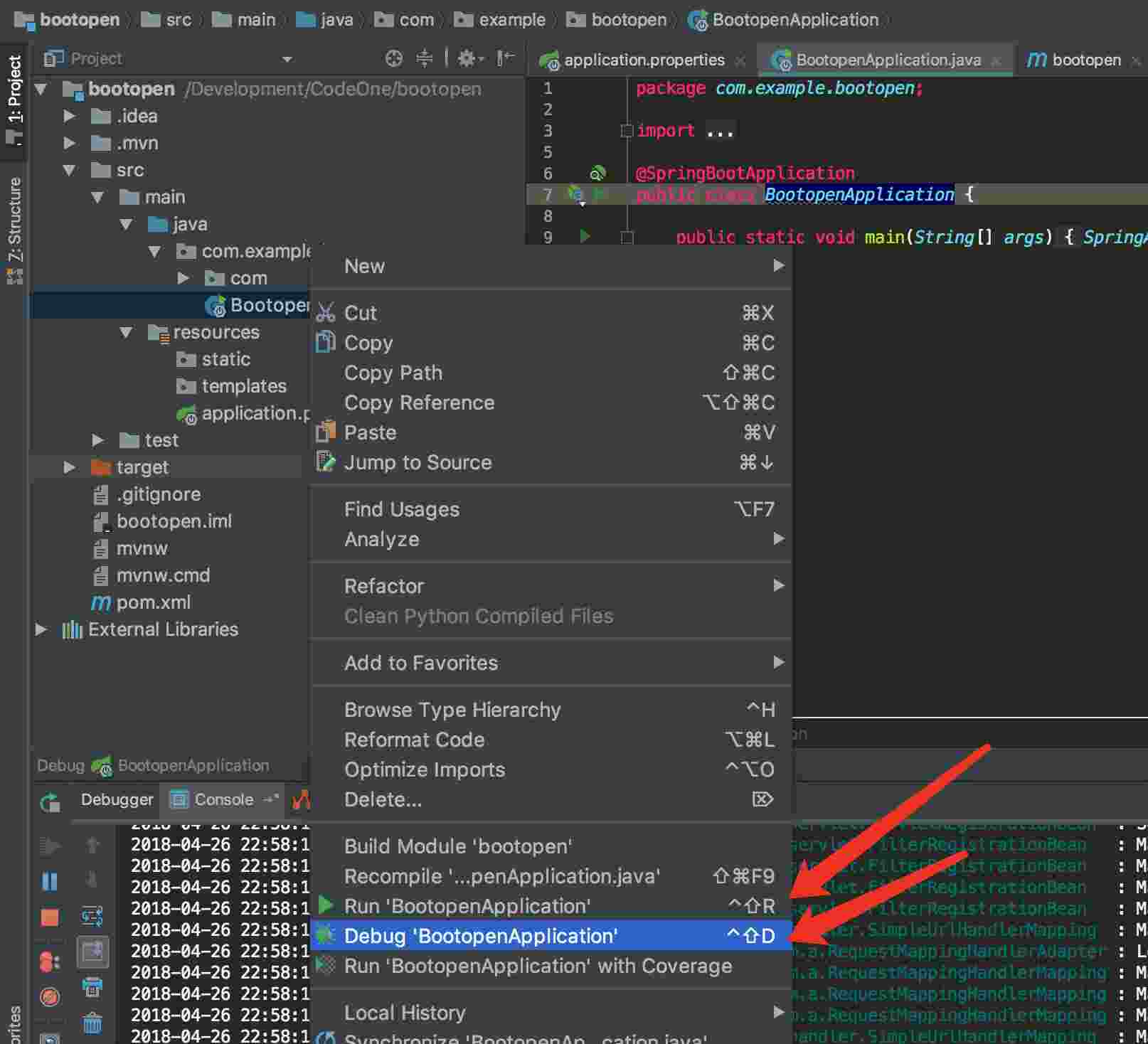
Task: Toggle soft-wrap in the console toolbar
Action: [x=92, y=917]
